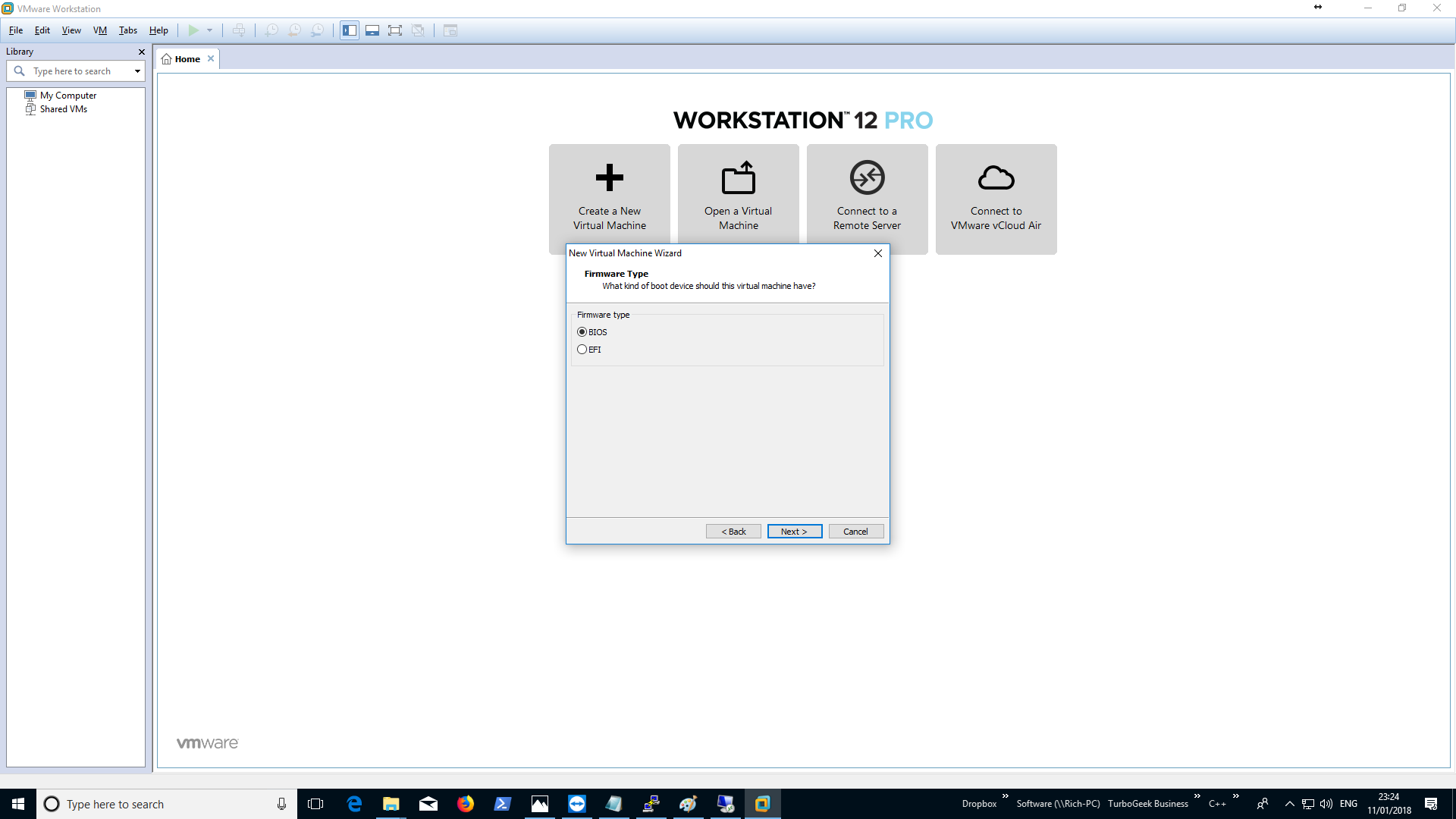Viewport: 1456px width, 819px height.
Task: Open the Windows Start menu
Action: pyautogui.click(x=18, y=804)
